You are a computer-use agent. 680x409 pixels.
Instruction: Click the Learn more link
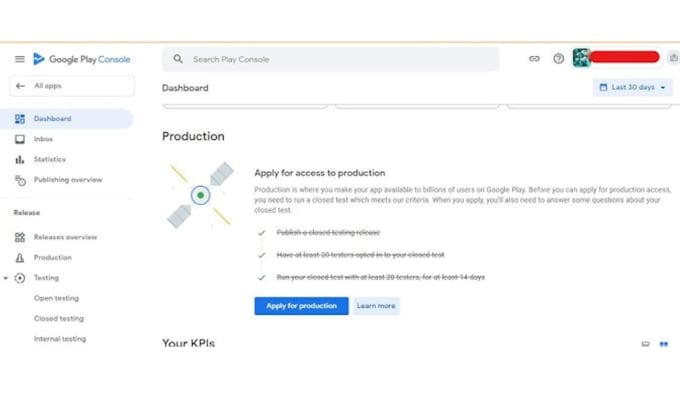coord(376,306)
